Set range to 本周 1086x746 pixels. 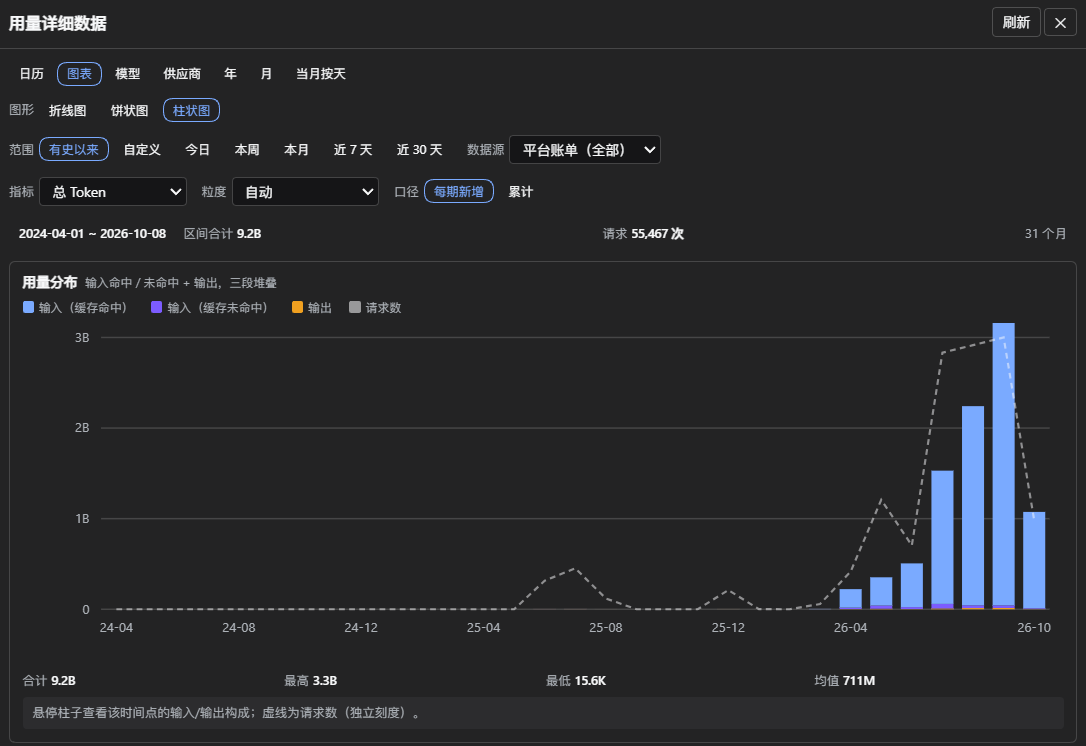[247, 149]
